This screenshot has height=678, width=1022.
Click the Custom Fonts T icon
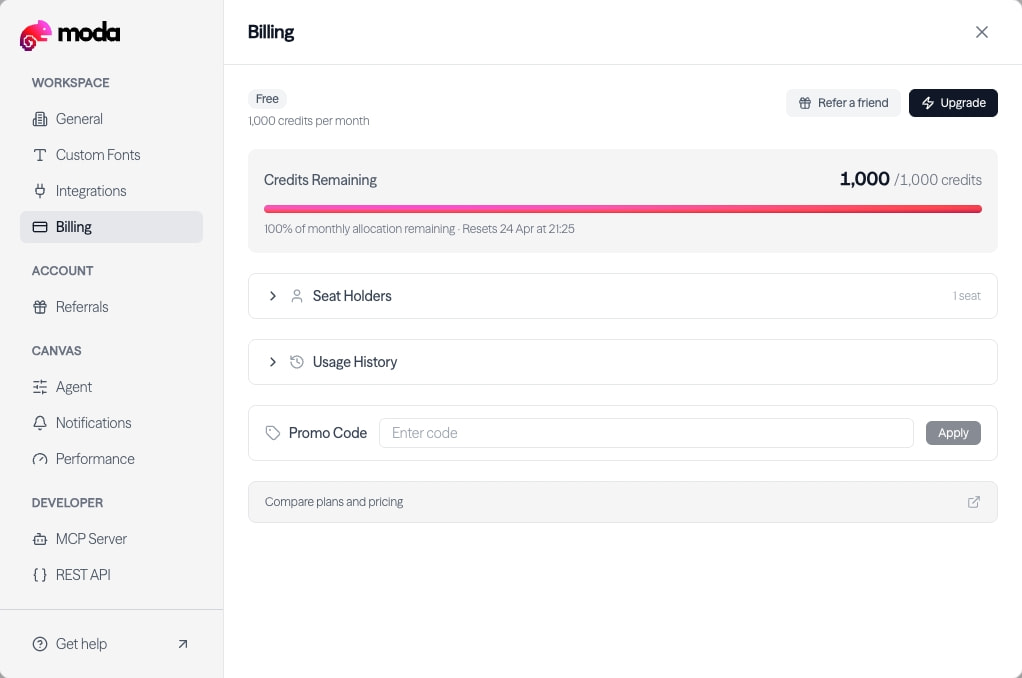40,155
